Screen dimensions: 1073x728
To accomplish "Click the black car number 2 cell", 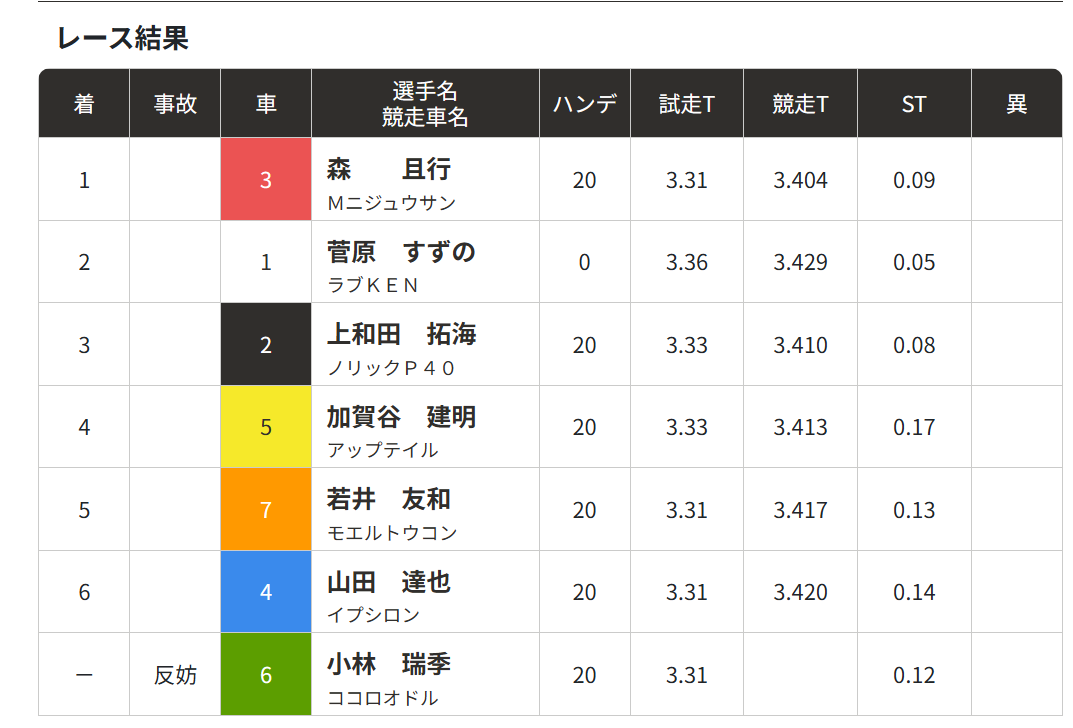I will point(266,344).
